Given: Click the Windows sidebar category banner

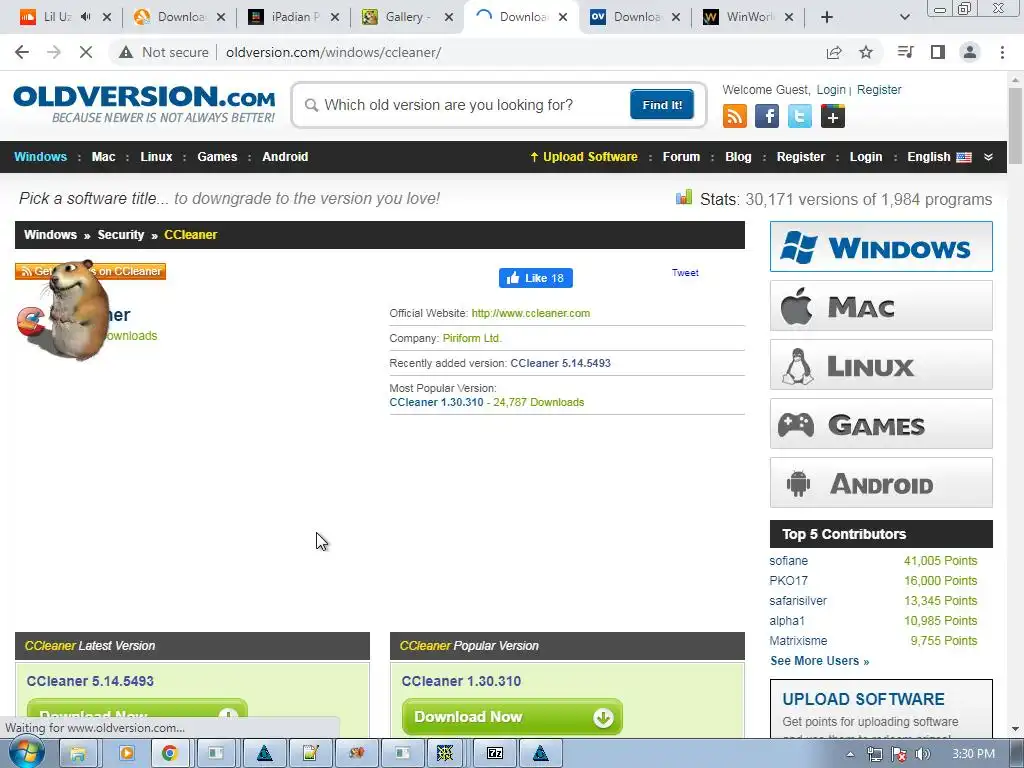Looking at the screenshot, I should (x=881, y=247).
